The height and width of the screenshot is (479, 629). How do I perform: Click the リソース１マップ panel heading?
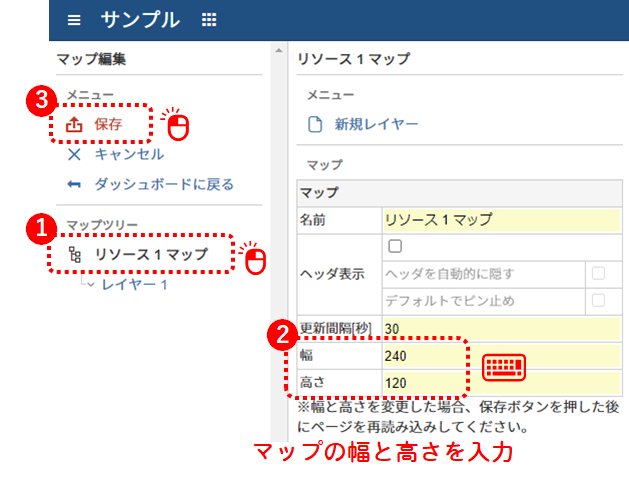pos(353,59)
